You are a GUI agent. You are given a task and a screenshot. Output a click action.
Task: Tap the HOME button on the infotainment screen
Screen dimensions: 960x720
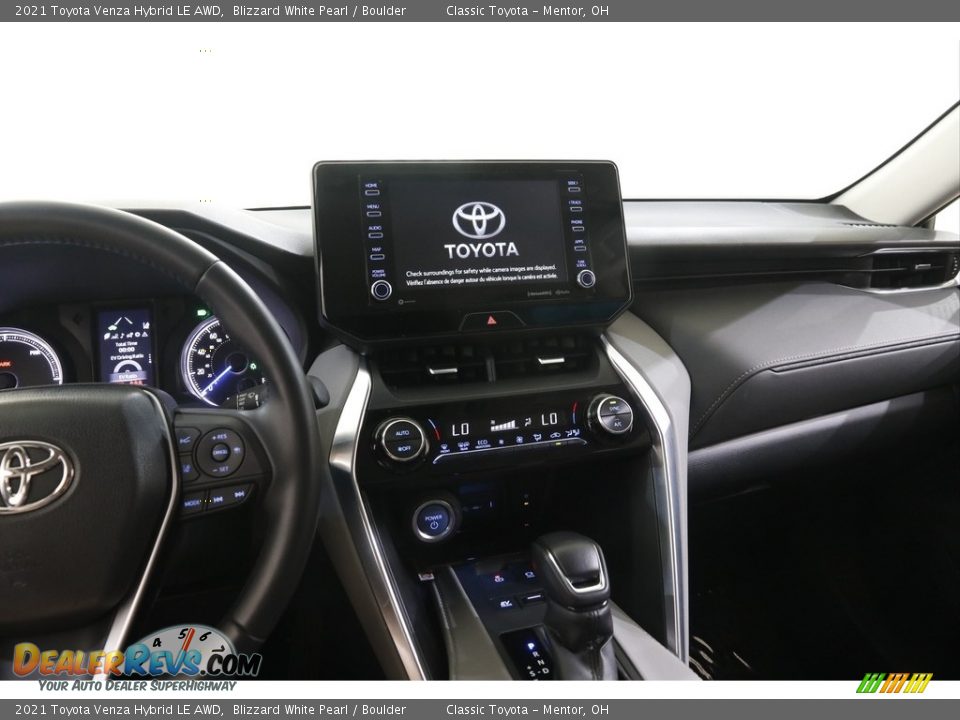pyautogui.click(x=372, y=189)
